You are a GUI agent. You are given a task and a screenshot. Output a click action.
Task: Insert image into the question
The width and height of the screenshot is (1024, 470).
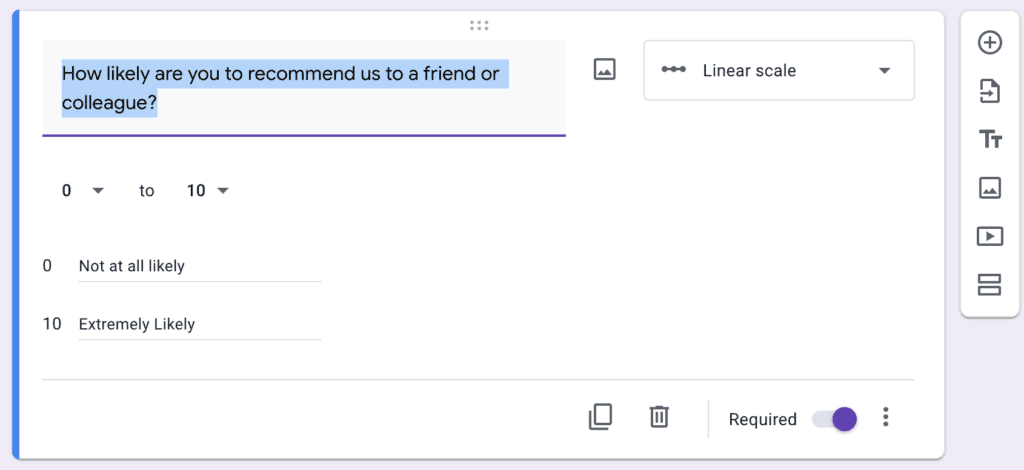click(604, 70)
